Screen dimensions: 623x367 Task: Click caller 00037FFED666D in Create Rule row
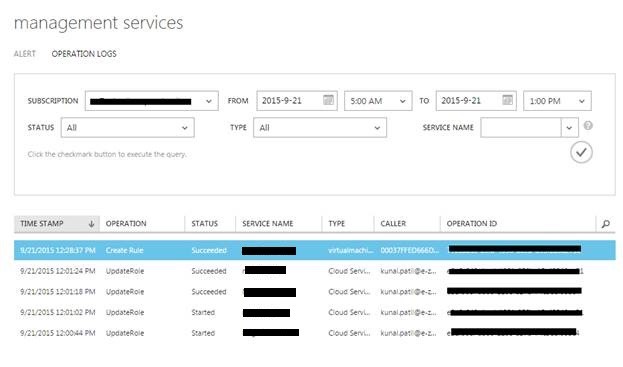(410, 250)
